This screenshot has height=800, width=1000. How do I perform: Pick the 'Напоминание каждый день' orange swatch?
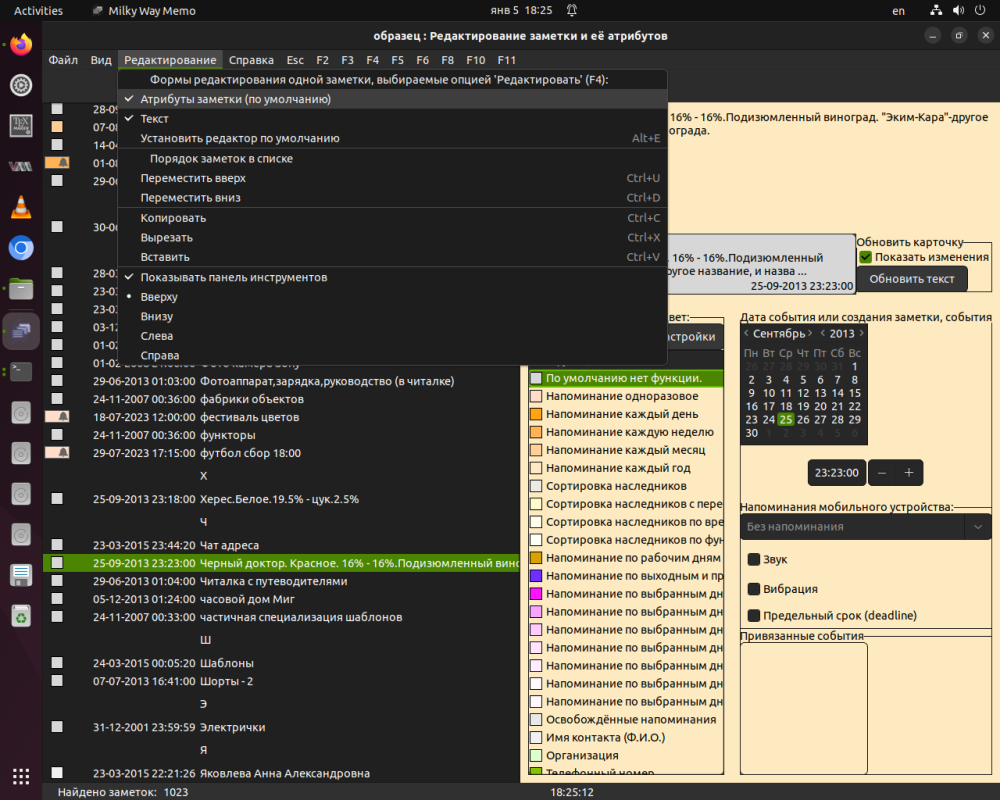536,414
